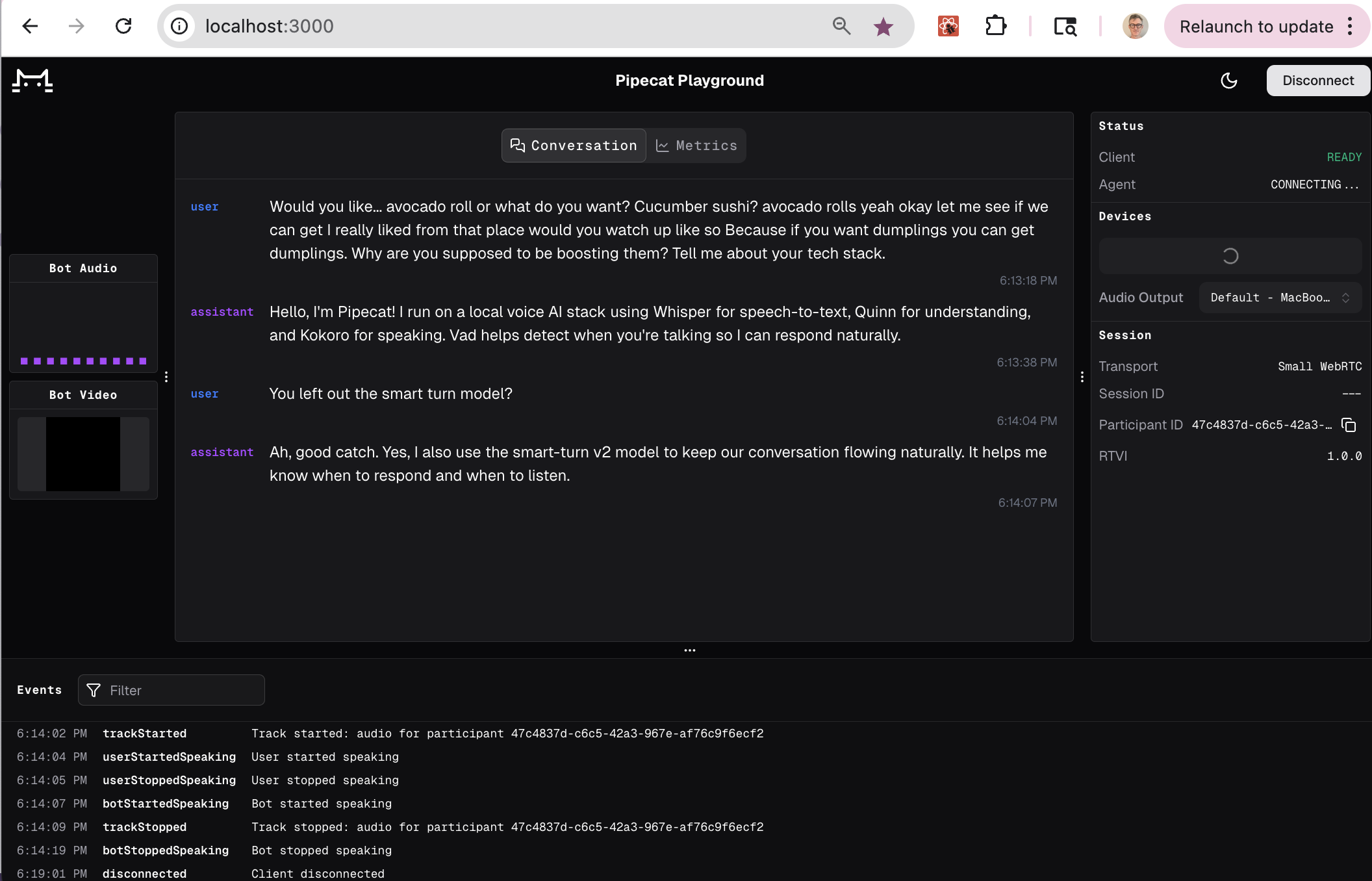Screen dimensions: 1372x881
Task: Open Chrome menu with three dots
Action: click(x=1350, y=27)
